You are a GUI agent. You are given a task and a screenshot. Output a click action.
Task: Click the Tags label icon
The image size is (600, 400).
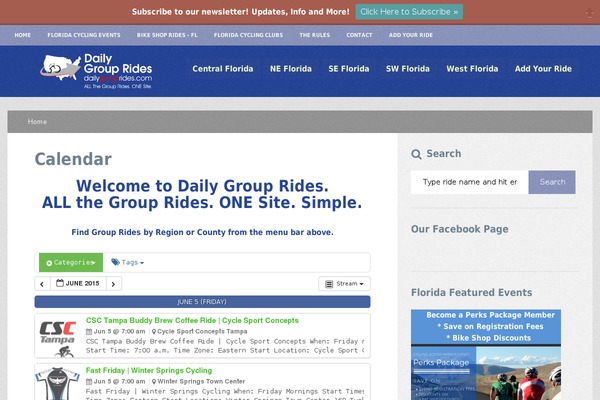(115, 262)
